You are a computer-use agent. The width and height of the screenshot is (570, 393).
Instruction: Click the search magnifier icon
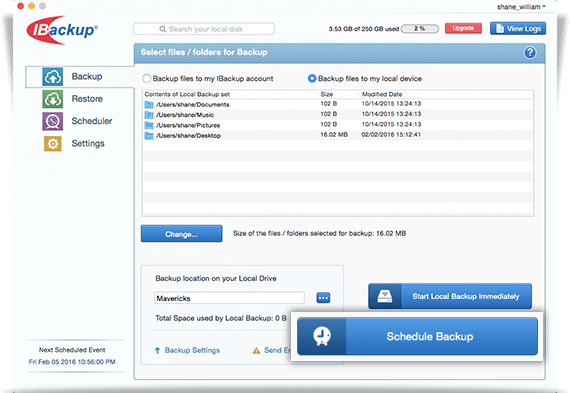click(162, 29)
